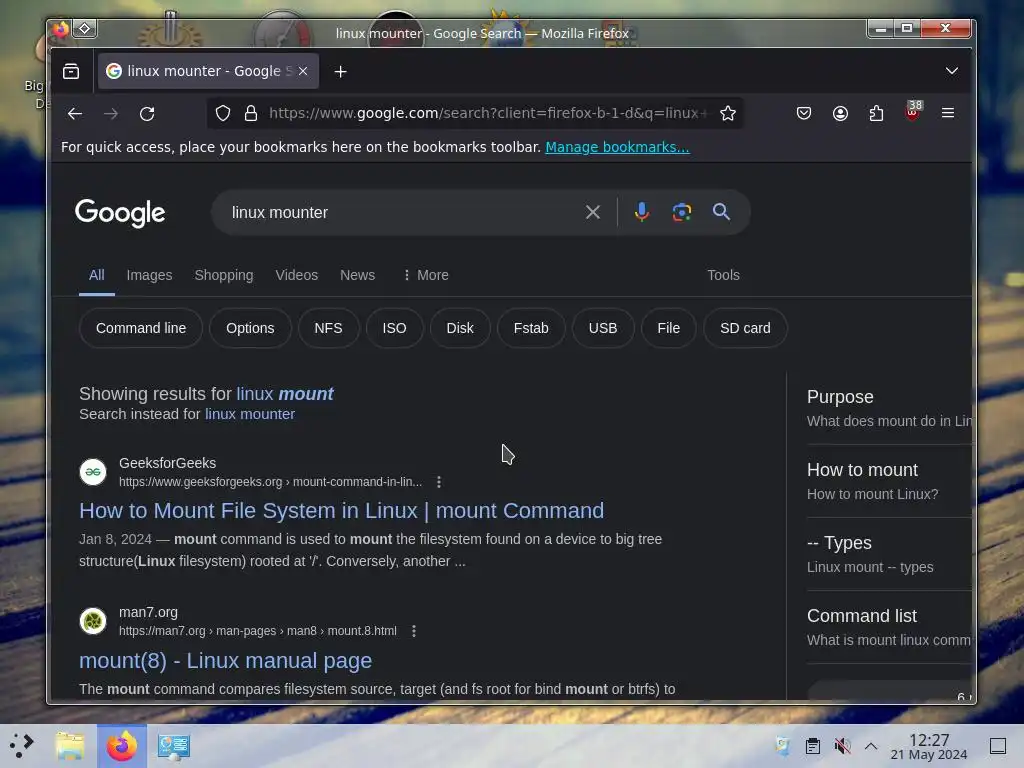Viewport: 1024px width, 768px height.
Task: Submit the search with the magnifier icon
Action: pos(721,212)
